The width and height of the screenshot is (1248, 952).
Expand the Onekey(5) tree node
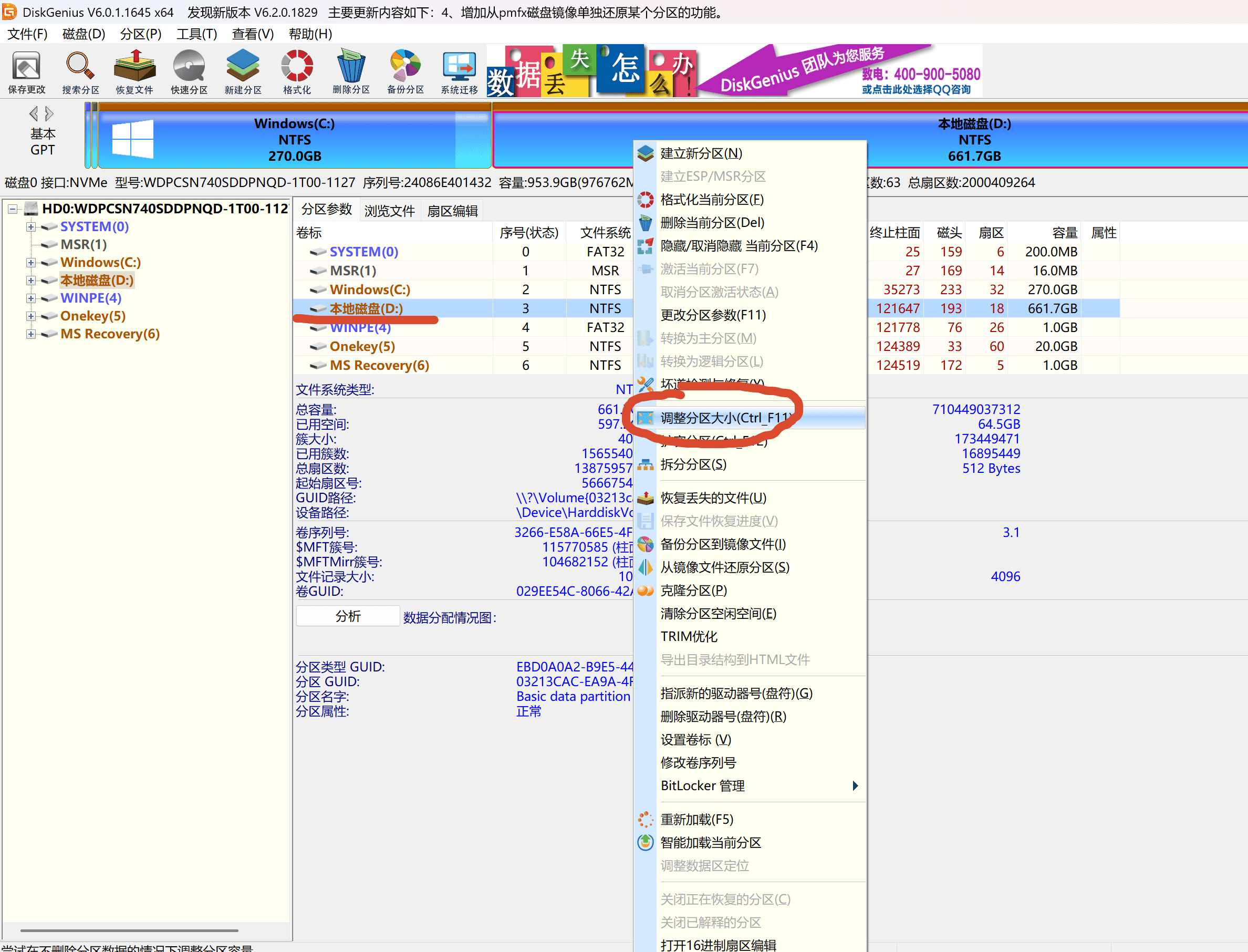point(30,316)
